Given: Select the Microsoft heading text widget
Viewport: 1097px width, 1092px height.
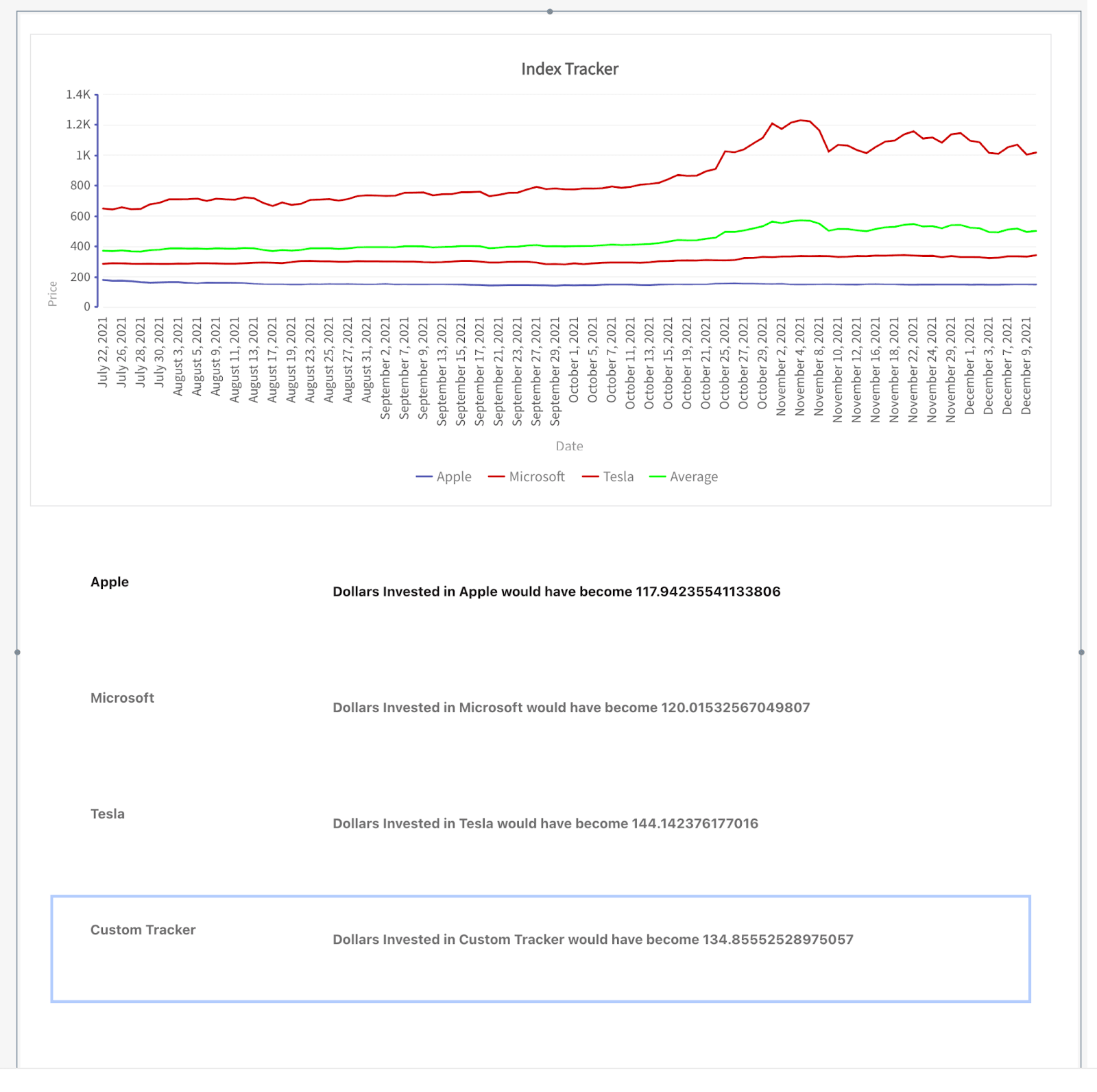Looking at the screenshot, I should [x=122, y=698].
